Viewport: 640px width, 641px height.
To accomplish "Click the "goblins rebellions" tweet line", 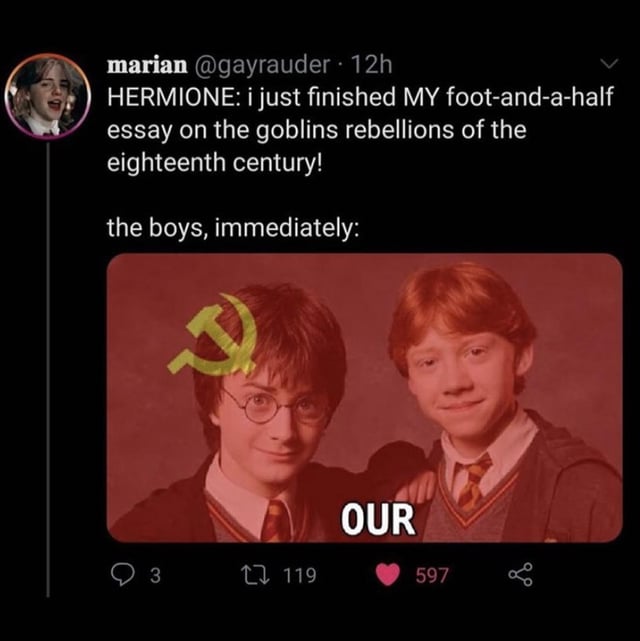I will coord(317,130).
